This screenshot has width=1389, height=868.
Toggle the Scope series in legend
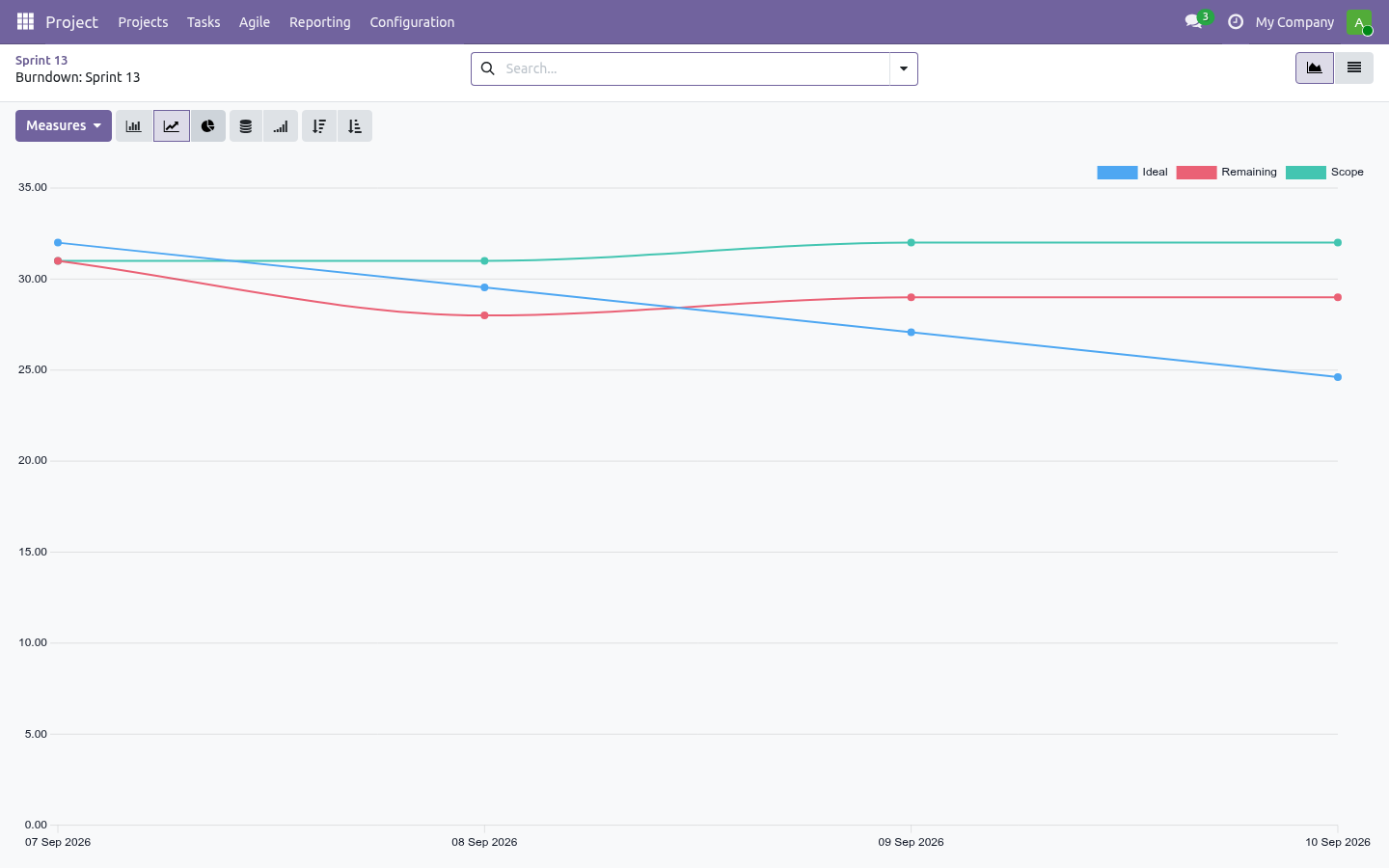tap(1324, 173)
